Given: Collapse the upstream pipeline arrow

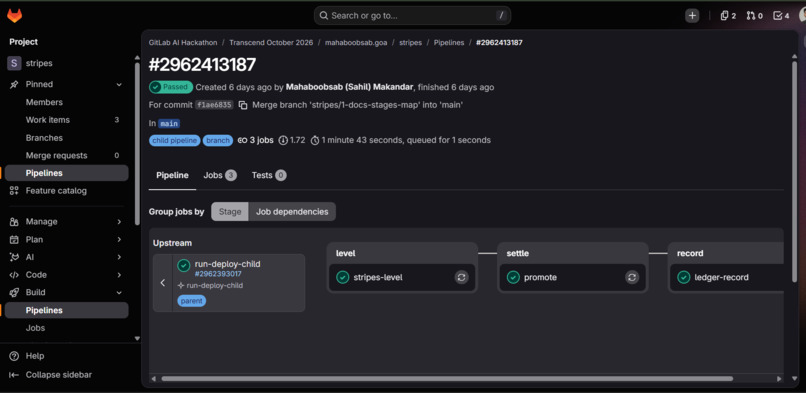Looking at the screenshot, I should [x=163, y=283].
